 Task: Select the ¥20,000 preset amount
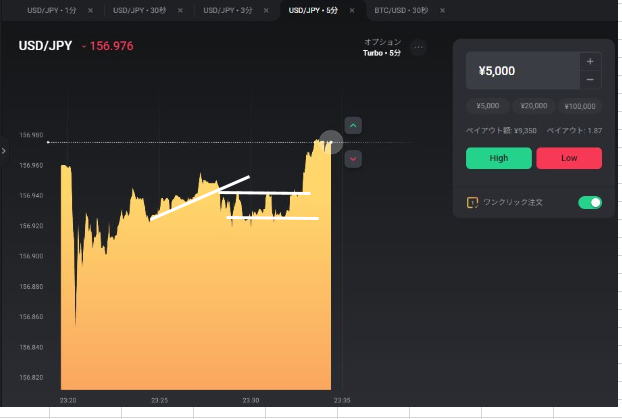533,106
